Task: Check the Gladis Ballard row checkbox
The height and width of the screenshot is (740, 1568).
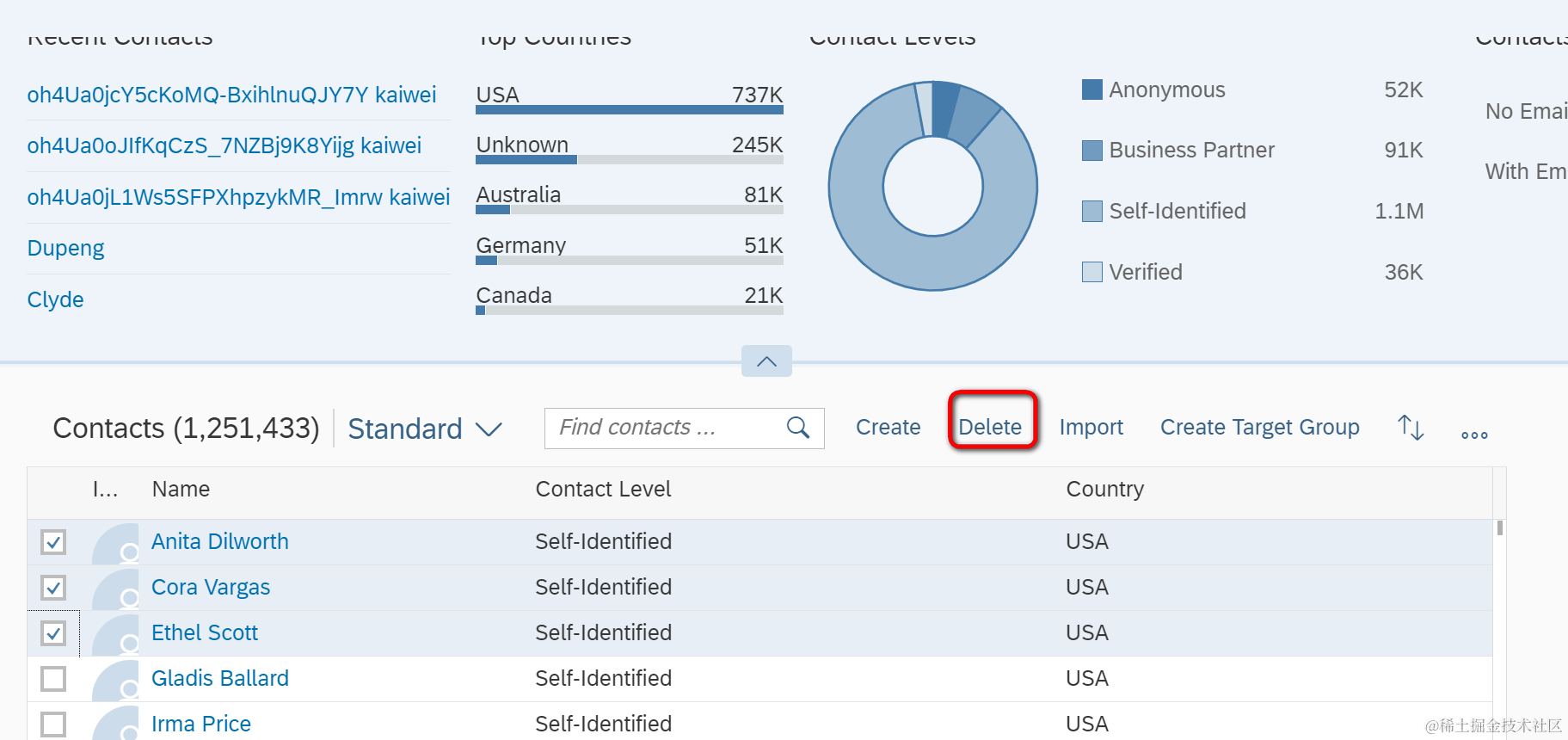Action: (53, 679)
